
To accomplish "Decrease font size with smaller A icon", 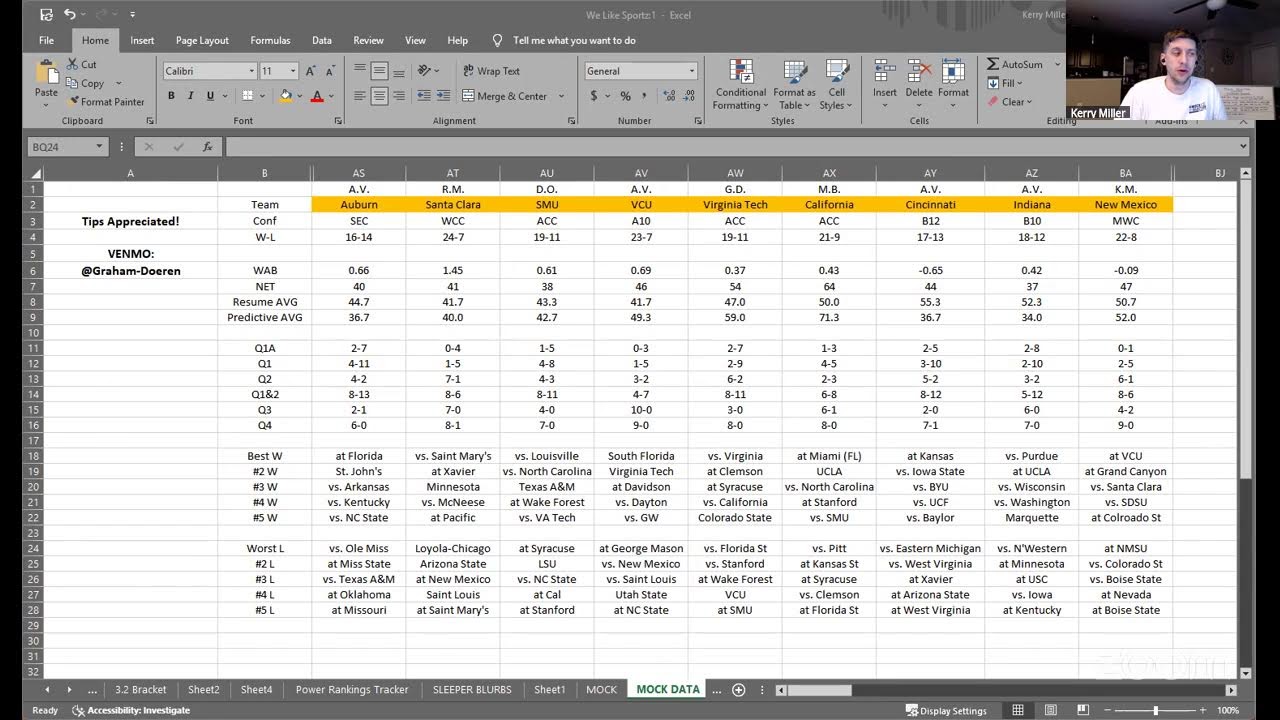I will point(330,71).
